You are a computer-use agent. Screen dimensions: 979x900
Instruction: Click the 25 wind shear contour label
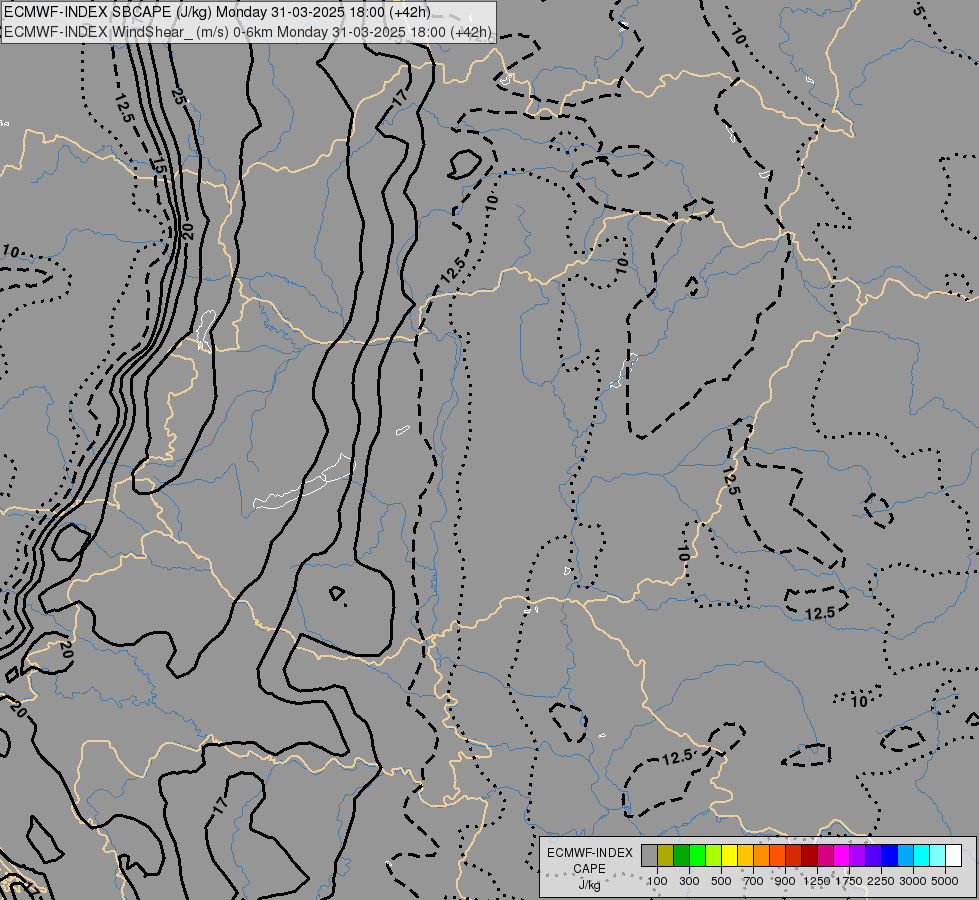(179, 96)
